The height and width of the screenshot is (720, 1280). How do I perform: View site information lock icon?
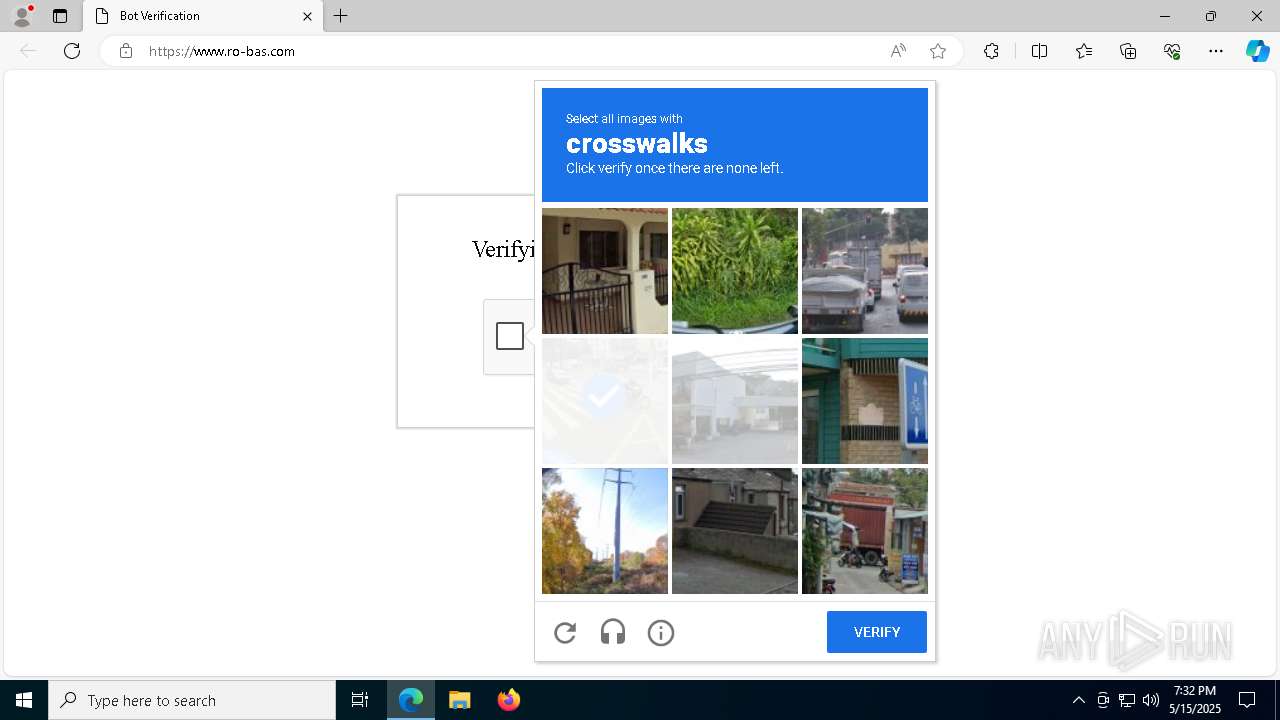pyautogui.click(x=126, y=51)
